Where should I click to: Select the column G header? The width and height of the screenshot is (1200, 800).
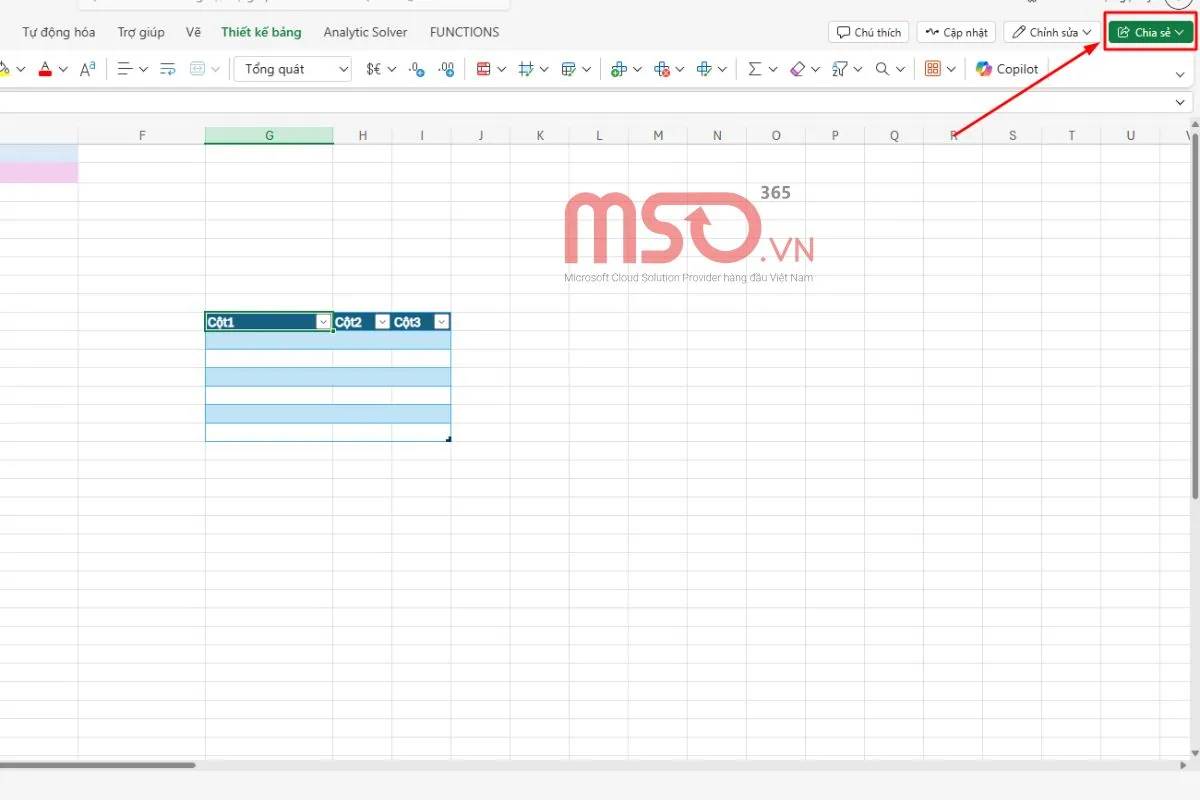pyautogui.click(x=269, y=135)
